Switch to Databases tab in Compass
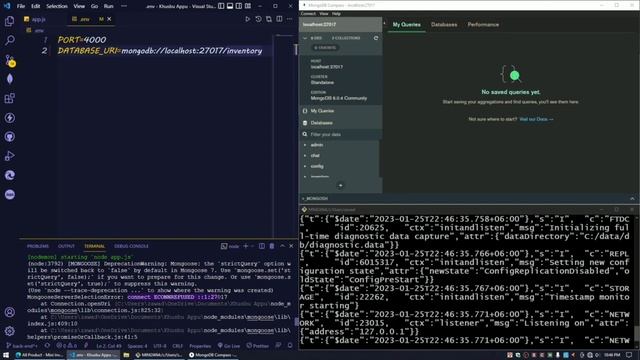This screenshot has height=360, width=640. pyautogui.click(x=444, y=24)
